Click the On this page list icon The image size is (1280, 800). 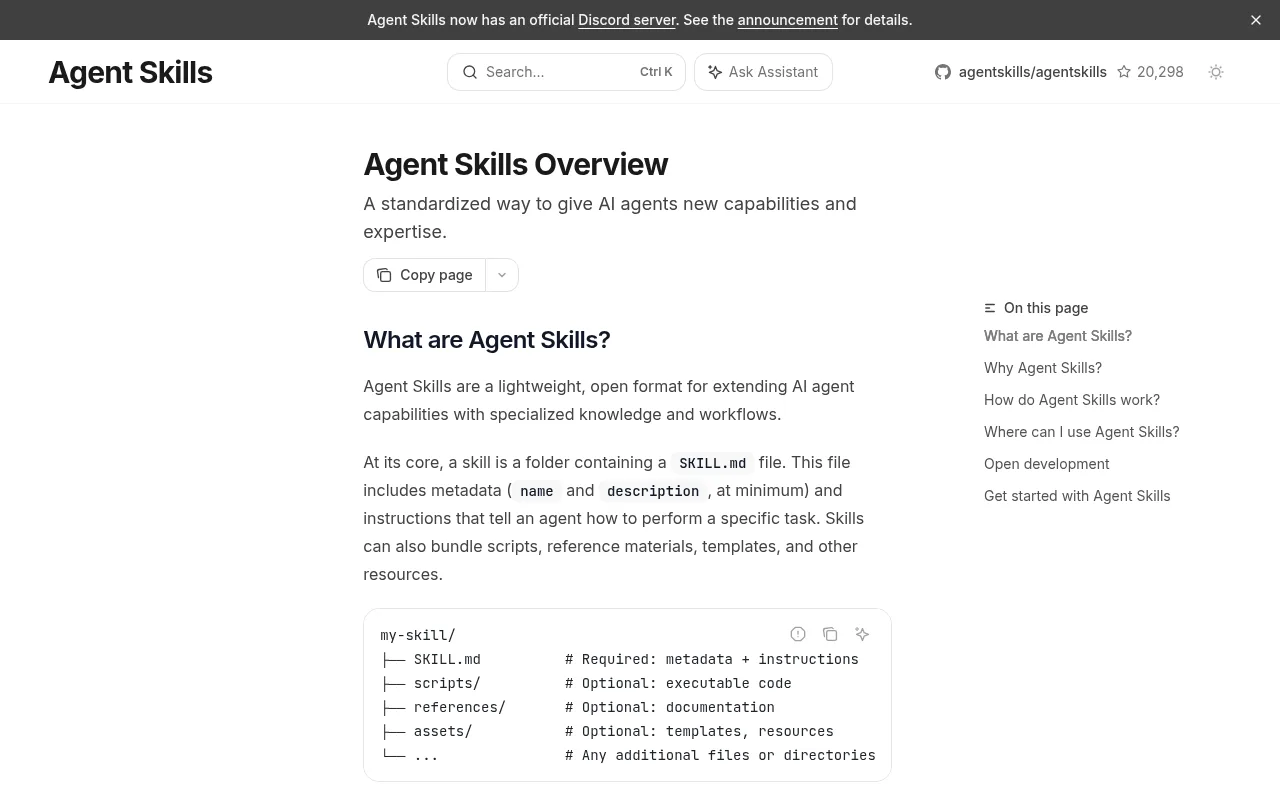pyautogui.click(x=990, y=308)
